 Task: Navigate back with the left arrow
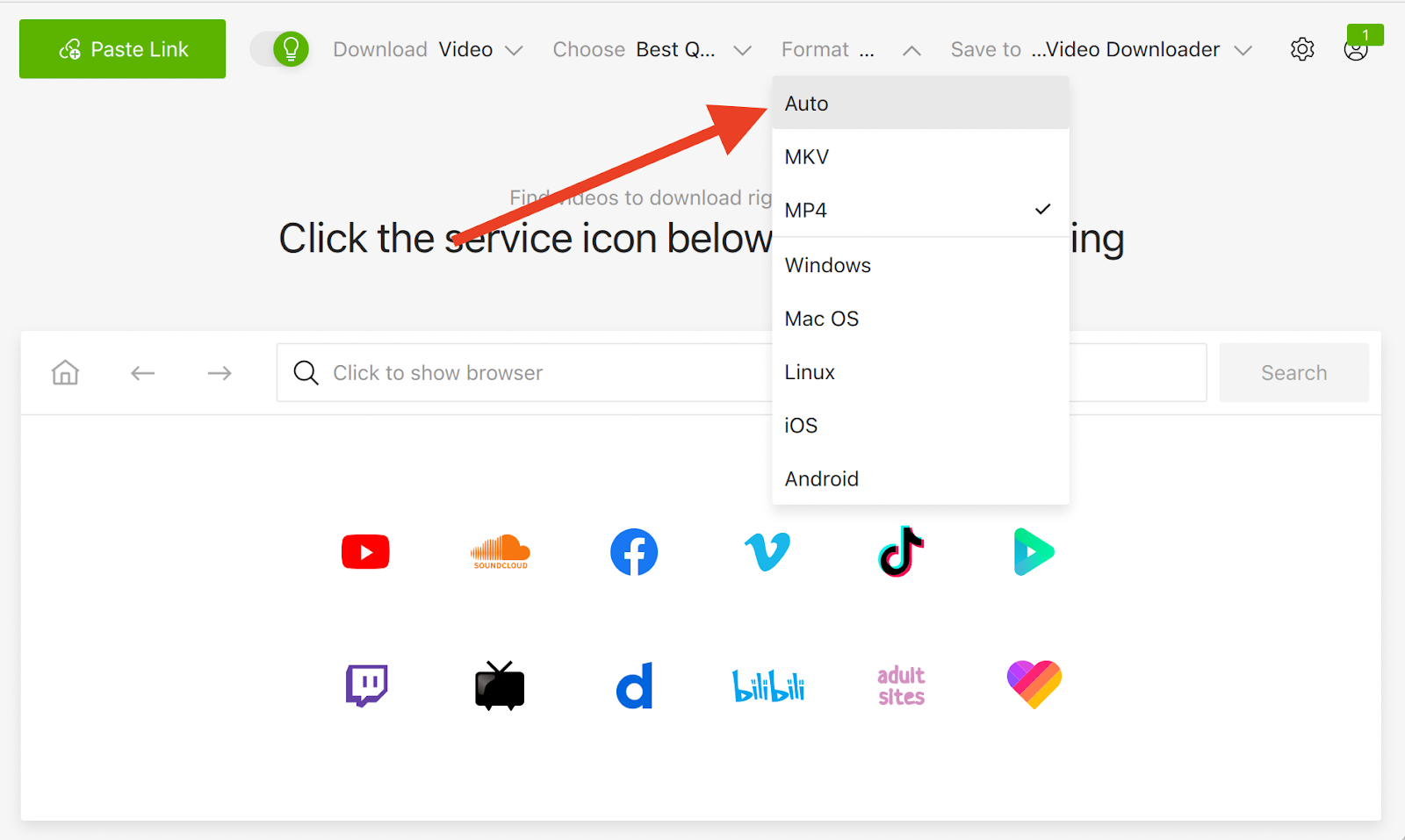coord(142,373)
